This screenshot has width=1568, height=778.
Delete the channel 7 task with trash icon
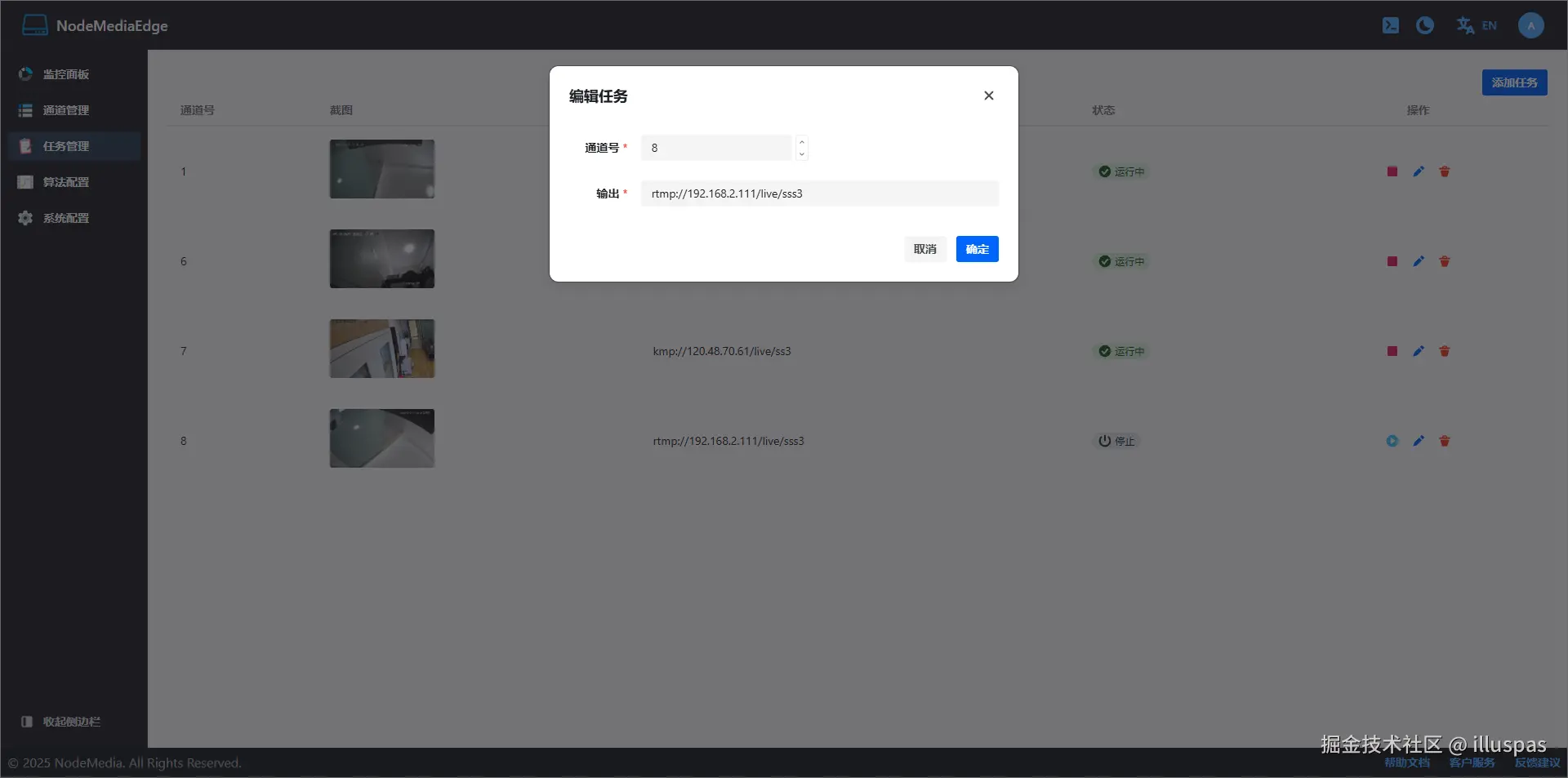1445,351
